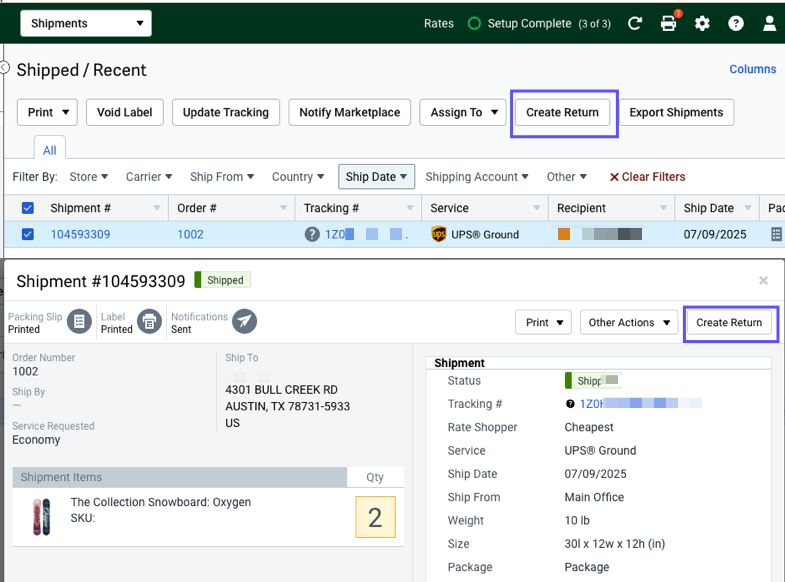Open the Rates menu item
Viewport: 785px width, 582px height.
(x=438, y=23)
